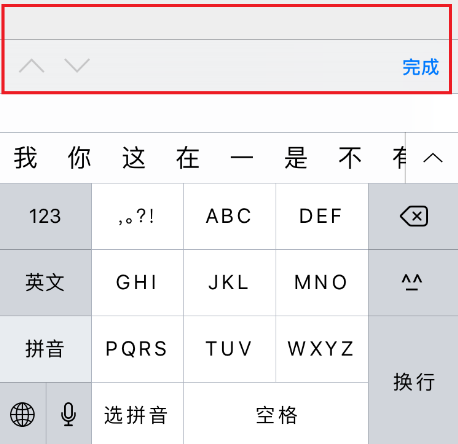The image size is (458, 444).
Task: Select 拼音 pinyin input mode
Action: (x=45, y=349)
